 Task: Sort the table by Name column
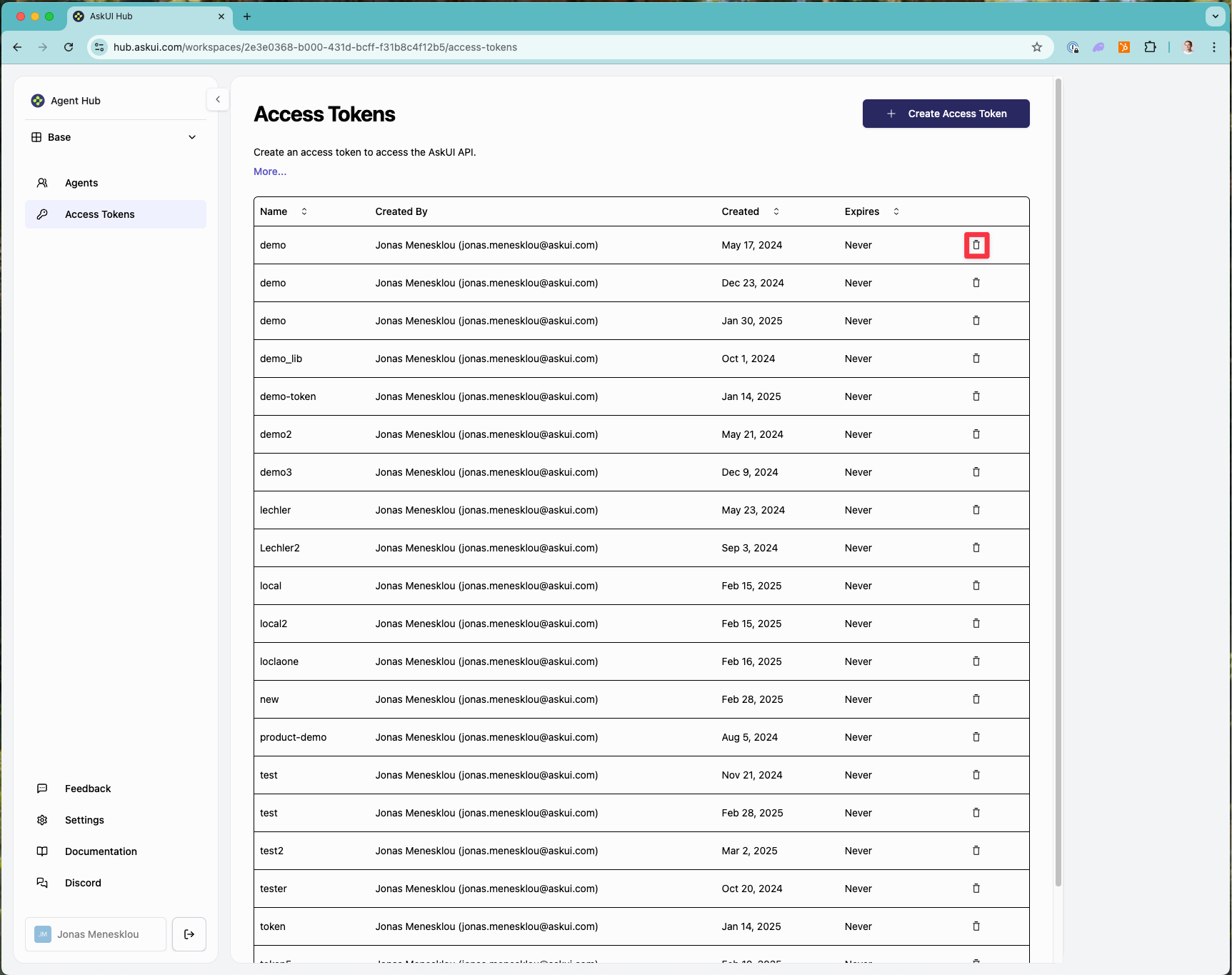[304, 211]
